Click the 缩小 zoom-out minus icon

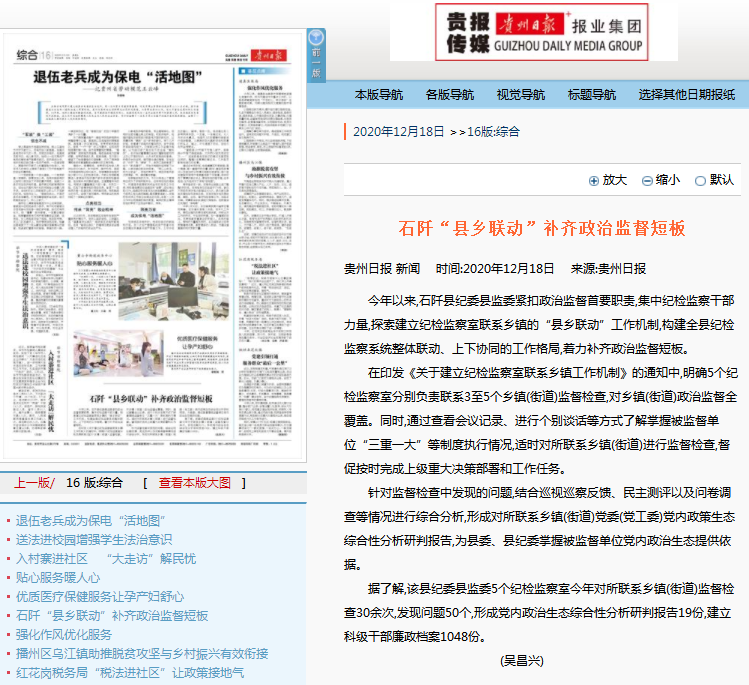(647, 181)
